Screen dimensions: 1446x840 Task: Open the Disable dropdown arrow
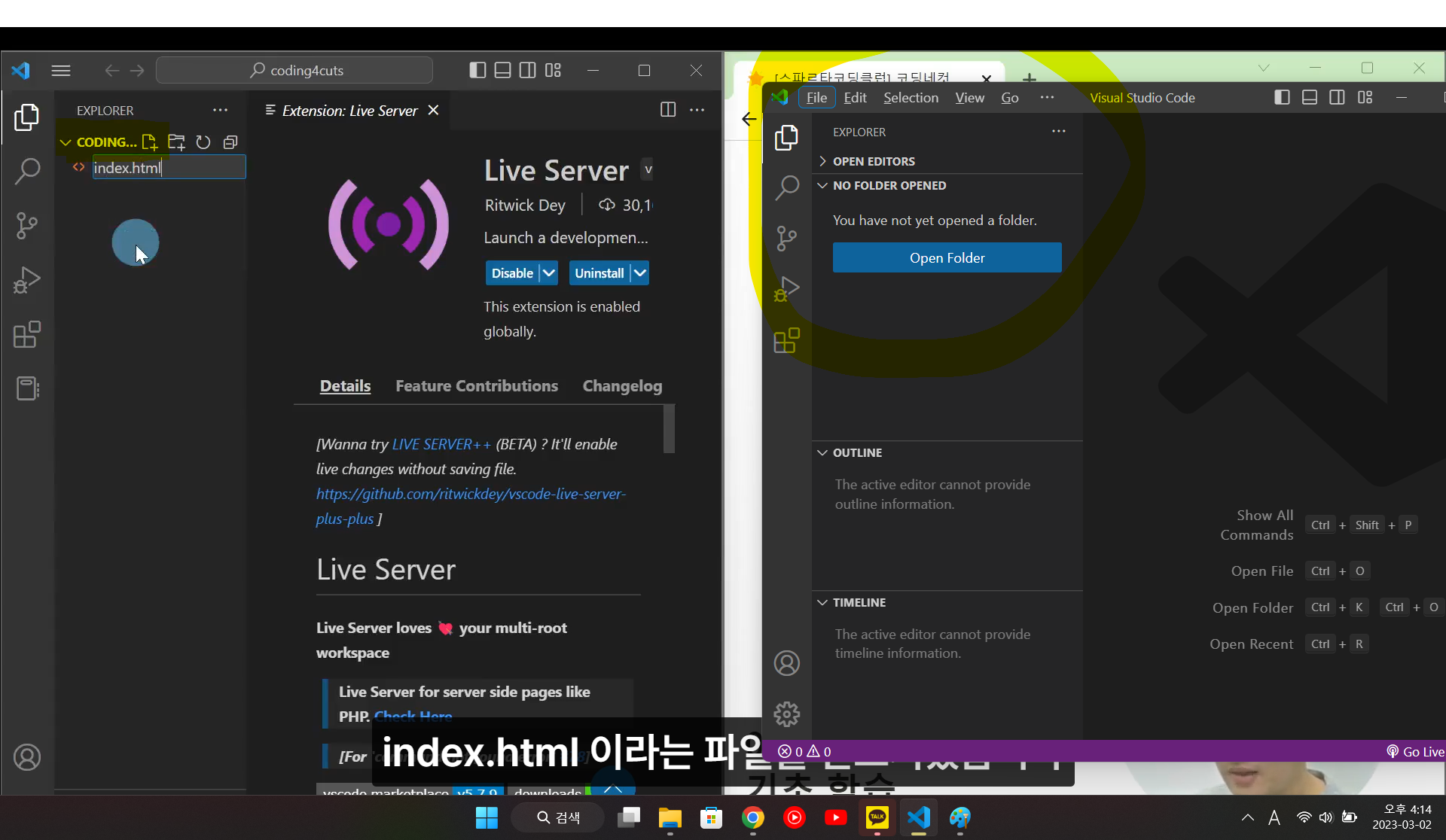(x=549, y=273)
